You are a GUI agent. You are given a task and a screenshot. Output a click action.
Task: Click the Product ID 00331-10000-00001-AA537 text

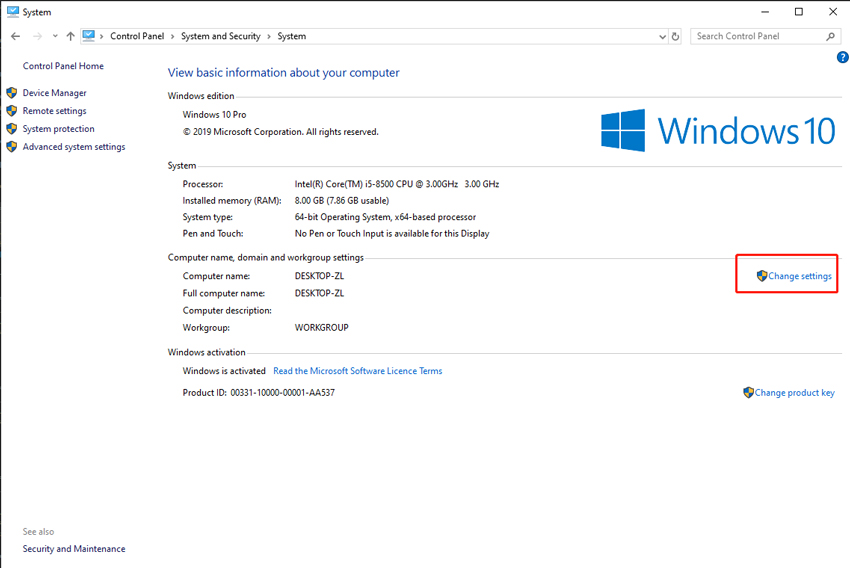pos(259,392)
